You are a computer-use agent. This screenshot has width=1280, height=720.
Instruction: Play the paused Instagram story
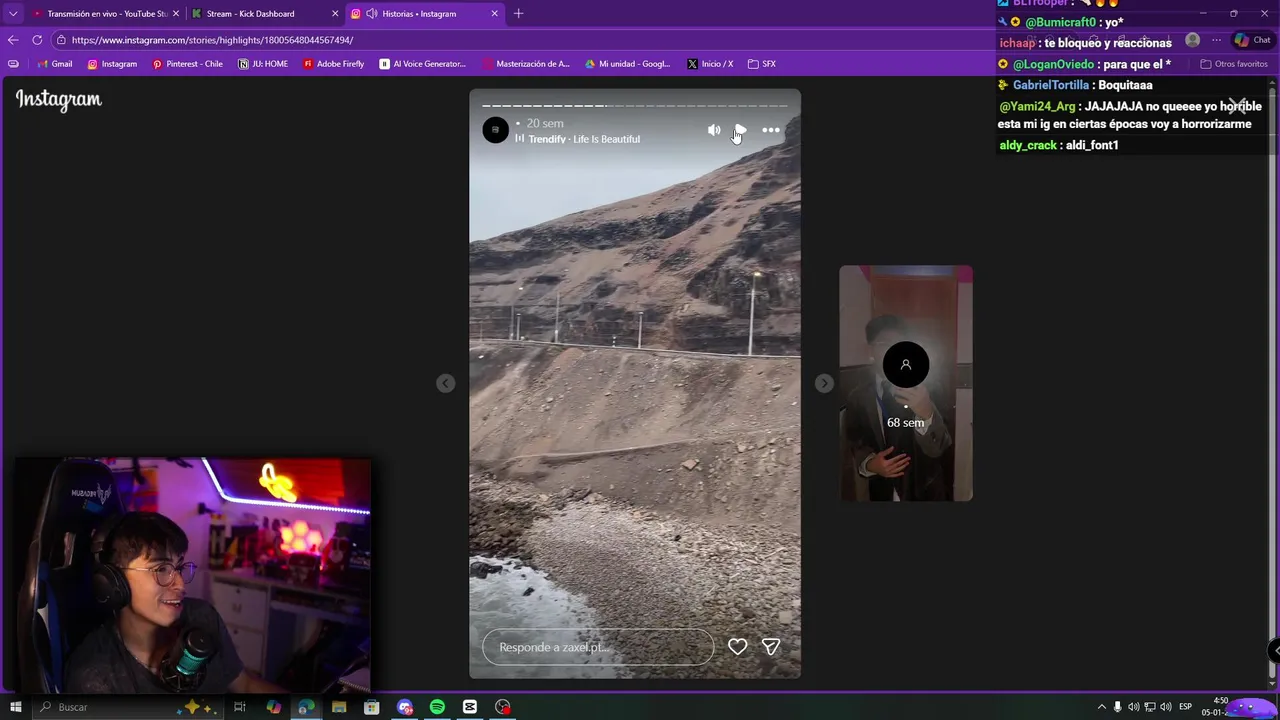740,130
